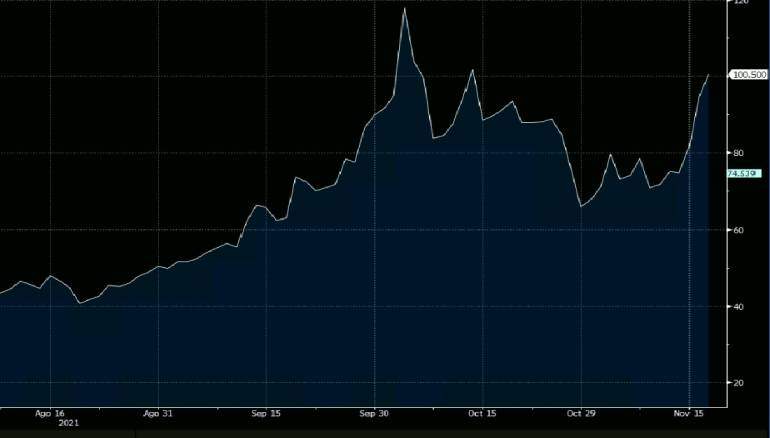The image size is (770, 438).
Task: Click the highlighted 74.539 value label
Action: pos(743,173)
